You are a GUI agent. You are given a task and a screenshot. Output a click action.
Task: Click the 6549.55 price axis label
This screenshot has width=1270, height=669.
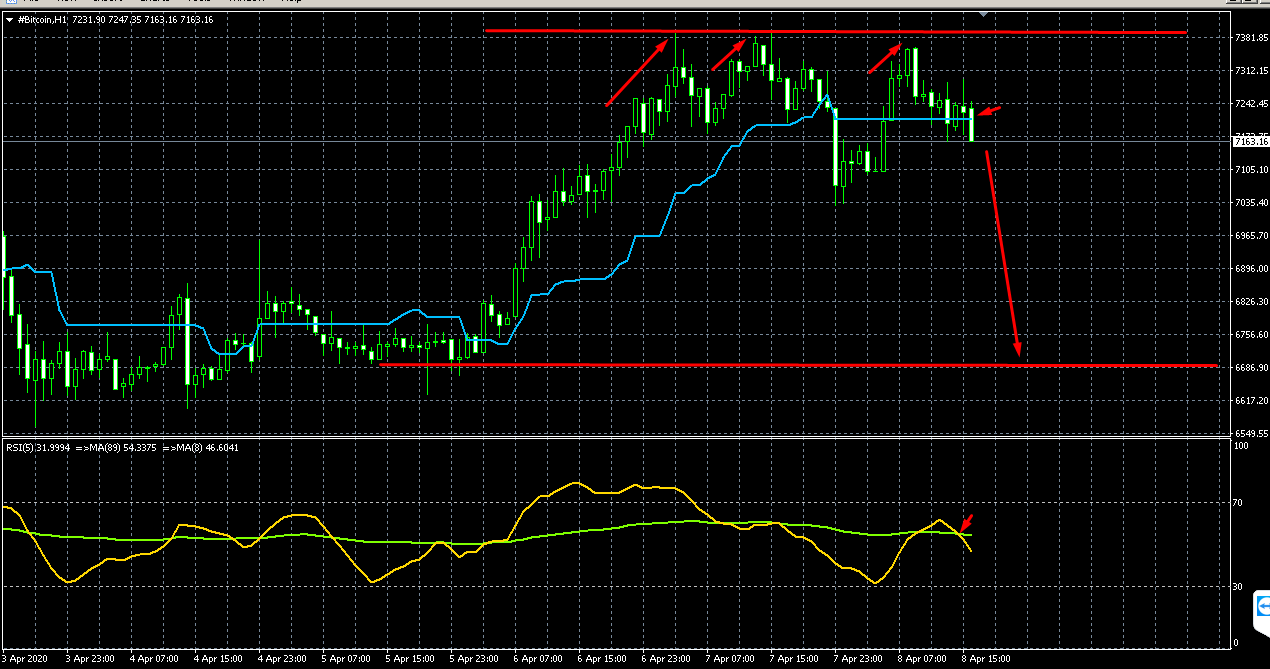[x=1251, y=434]
